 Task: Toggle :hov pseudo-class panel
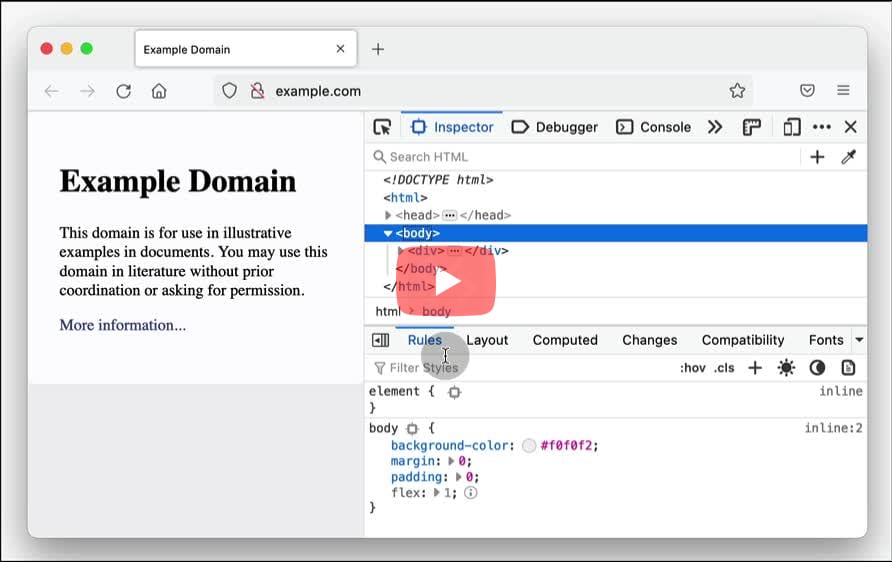tap(692, 368)
